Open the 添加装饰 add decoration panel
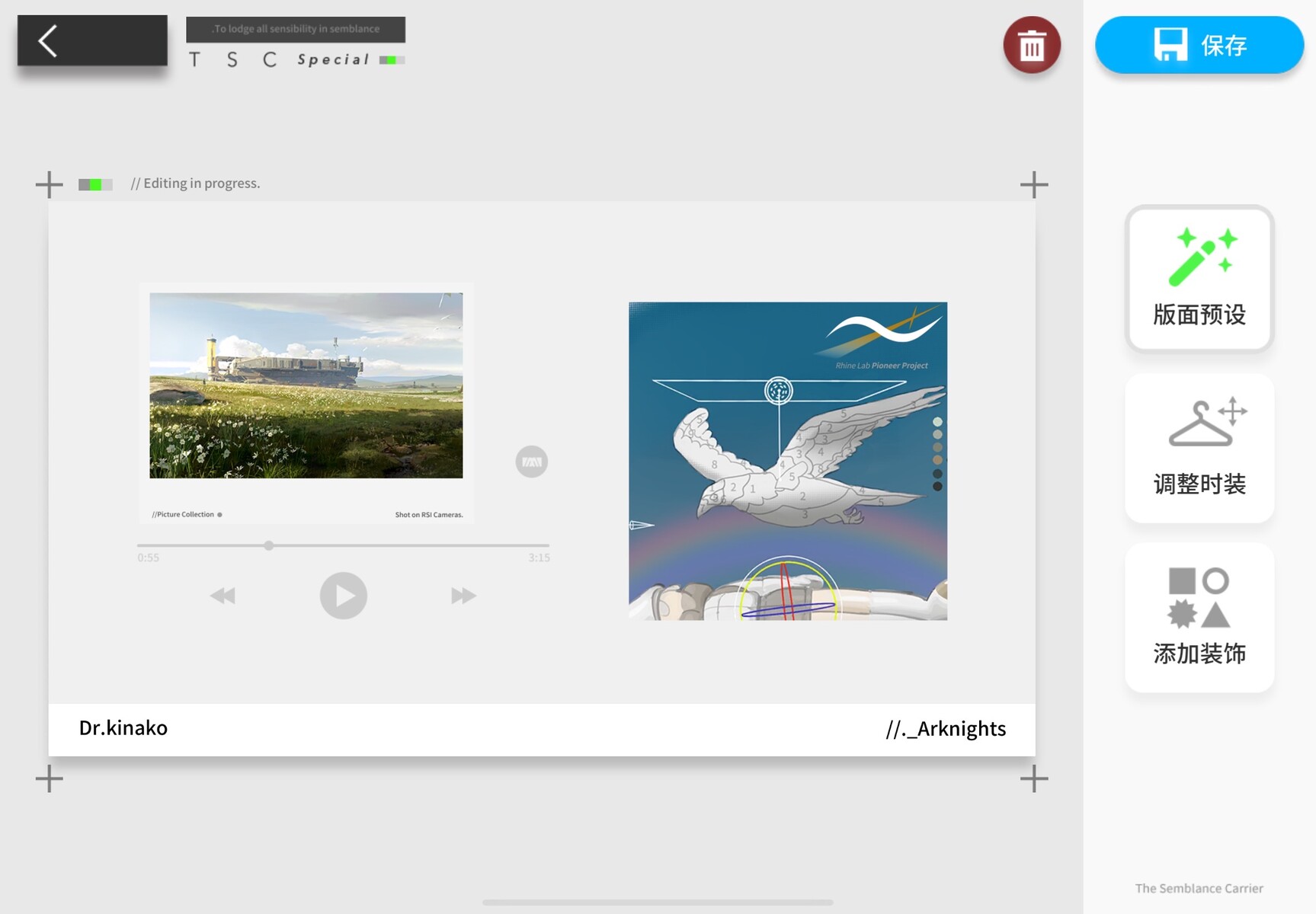 click(1199, 617)
